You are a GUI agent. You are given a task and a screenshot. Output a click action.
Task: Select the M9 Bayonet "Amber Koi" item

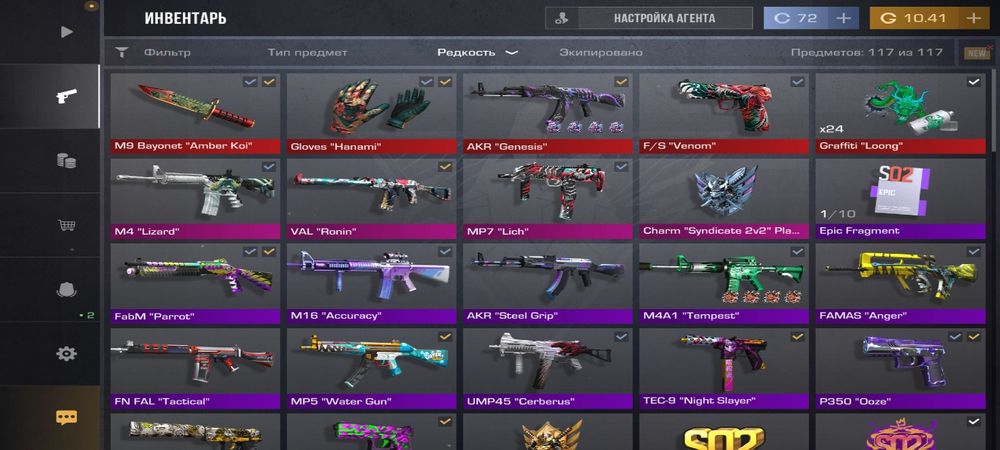(x=195, y=113)
